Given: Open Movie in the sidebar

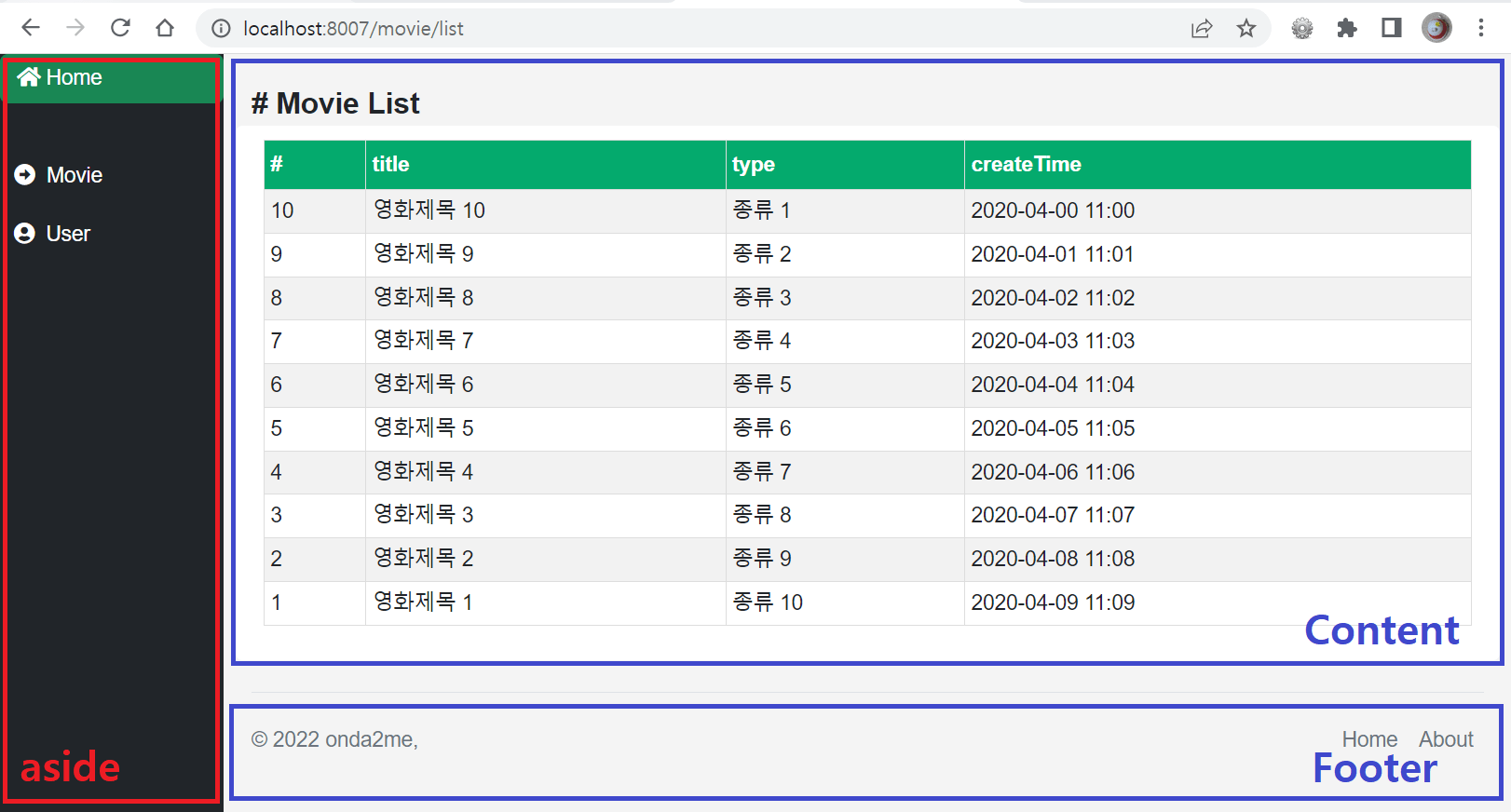Looking at the screenshot, I should point(75,175).
